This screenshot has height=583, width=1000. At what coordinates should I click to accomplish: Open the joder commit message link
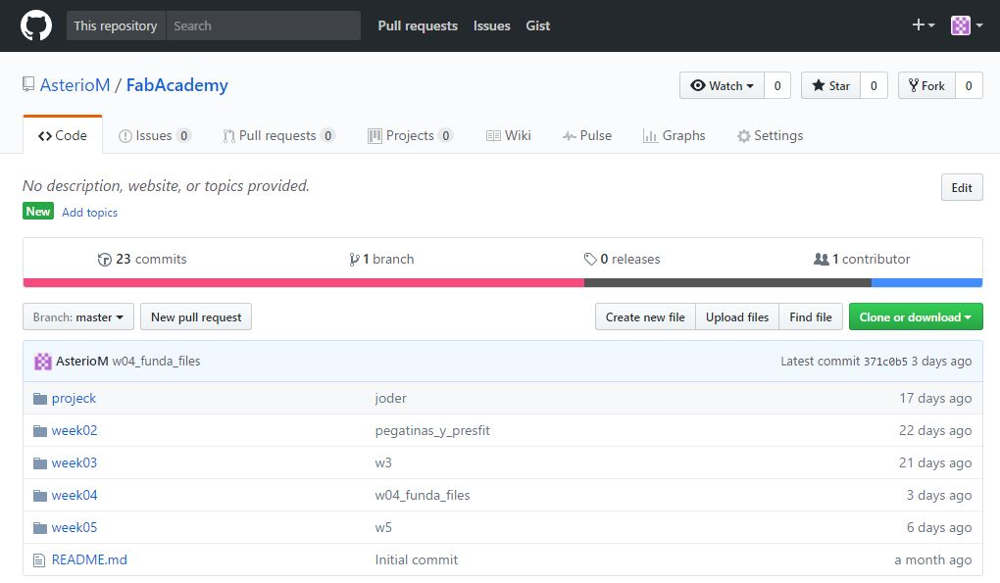(390, 399)
